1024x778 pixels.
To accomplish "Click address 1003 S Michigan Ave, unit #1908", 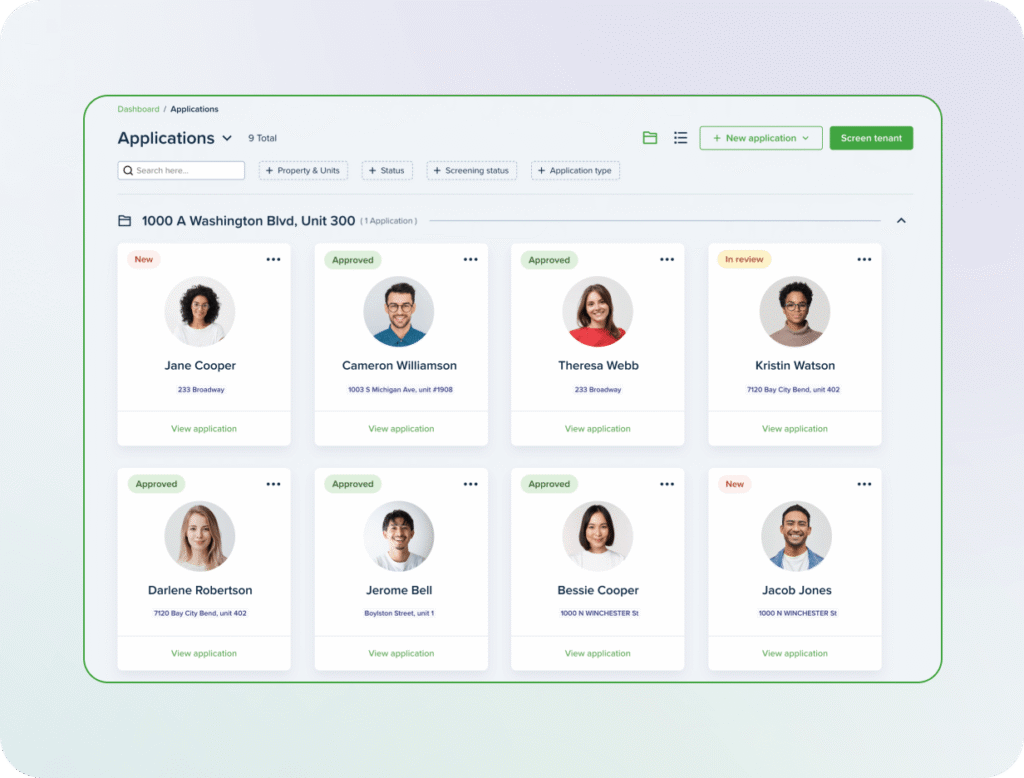I will point(400,389).
